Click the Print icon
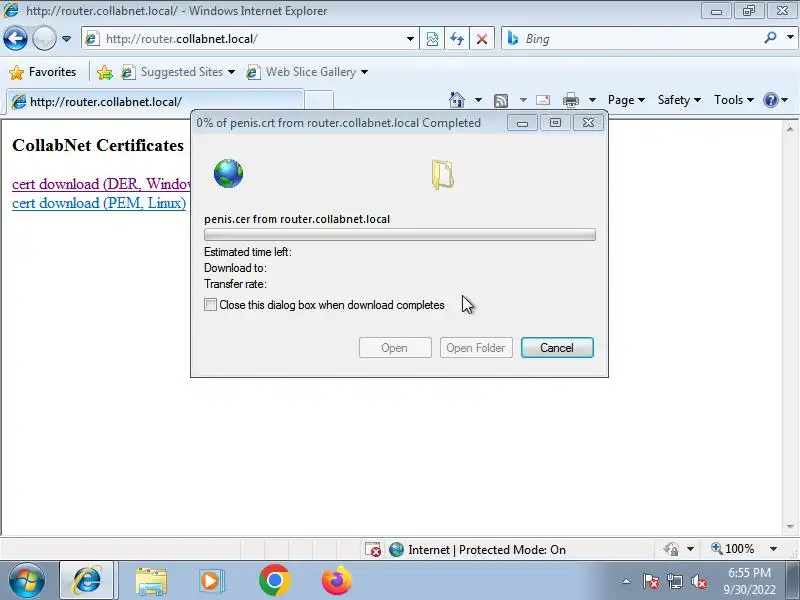This screenshot has width=800, height=600. click(570, 100)
